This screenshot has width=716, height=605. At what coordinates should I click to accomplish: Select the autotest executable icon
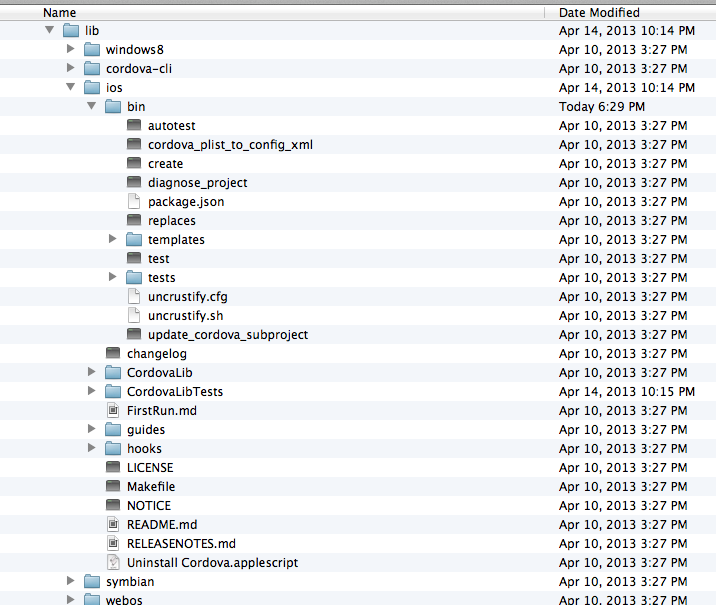tap(134, 125)
